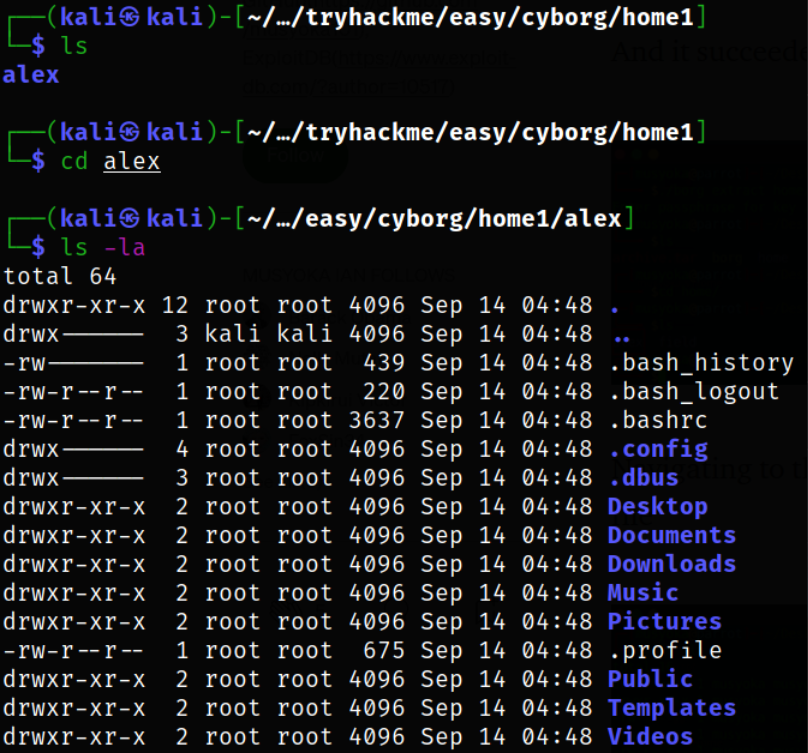Select the Desktop directory name

pyautogui.click(x=658, y=507)
